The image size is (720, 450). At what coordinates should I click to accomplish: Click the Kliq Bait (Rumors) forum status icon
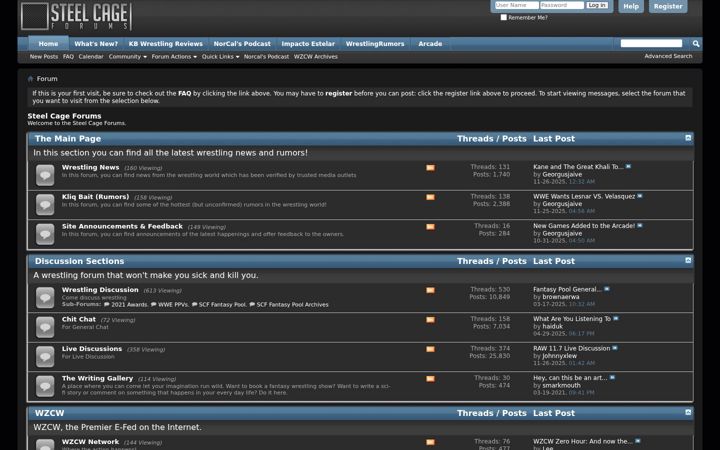tap(45, 205)
